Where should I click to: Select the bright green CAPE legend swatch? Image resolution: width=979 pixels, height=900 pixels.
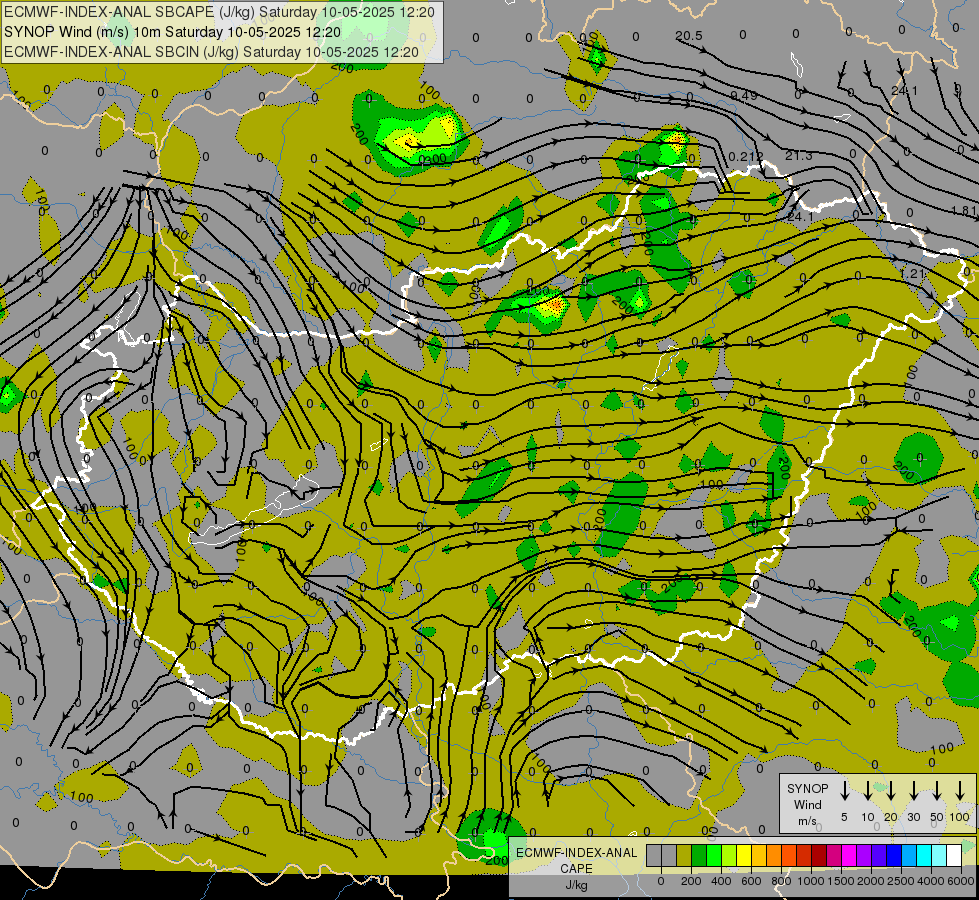tap(714, 856)
